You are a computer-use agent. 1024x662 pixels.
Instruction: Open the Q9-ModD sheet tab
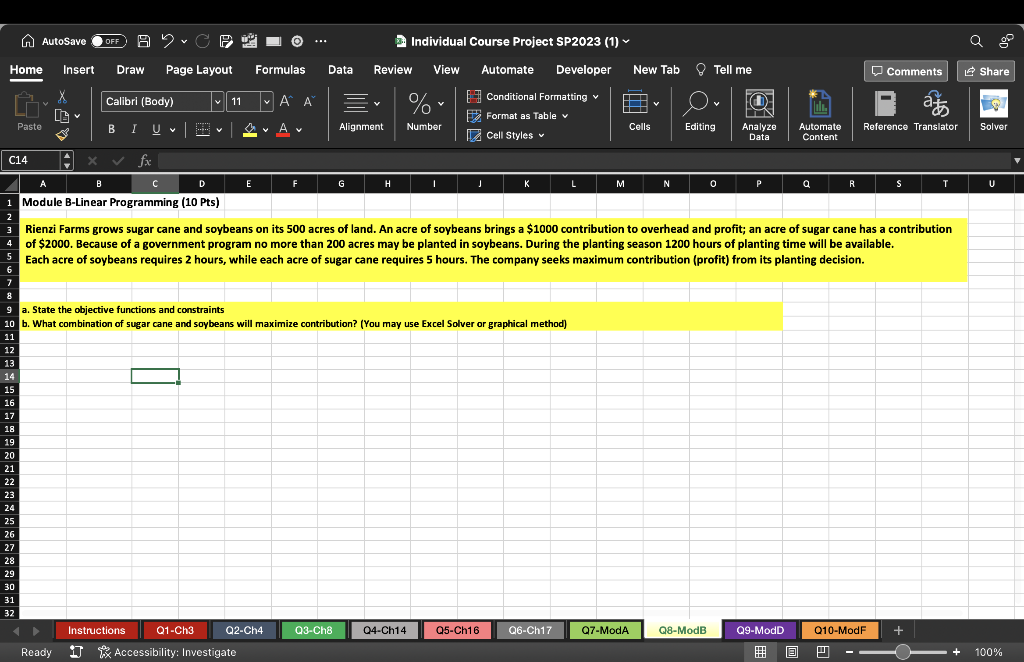(760, 630)
